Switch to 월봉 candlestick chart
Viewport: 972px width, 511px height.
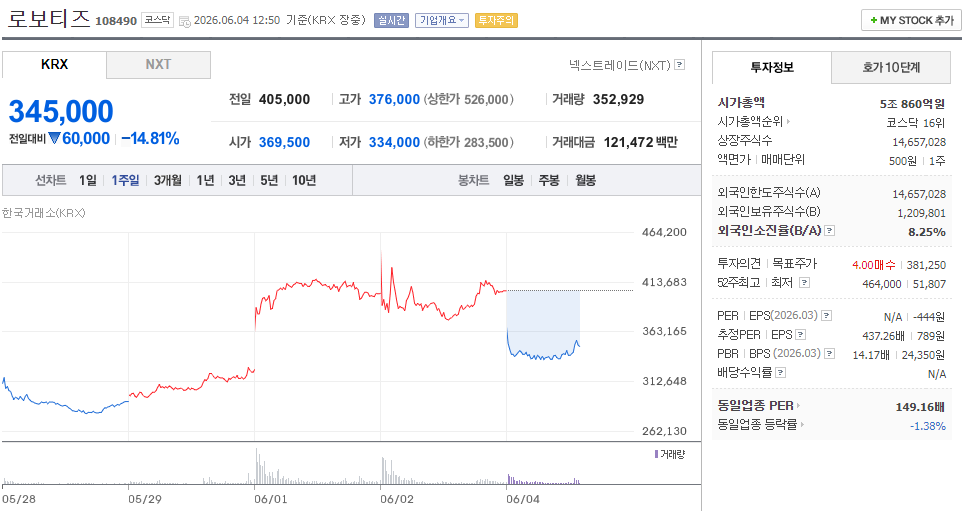(585, 180)
